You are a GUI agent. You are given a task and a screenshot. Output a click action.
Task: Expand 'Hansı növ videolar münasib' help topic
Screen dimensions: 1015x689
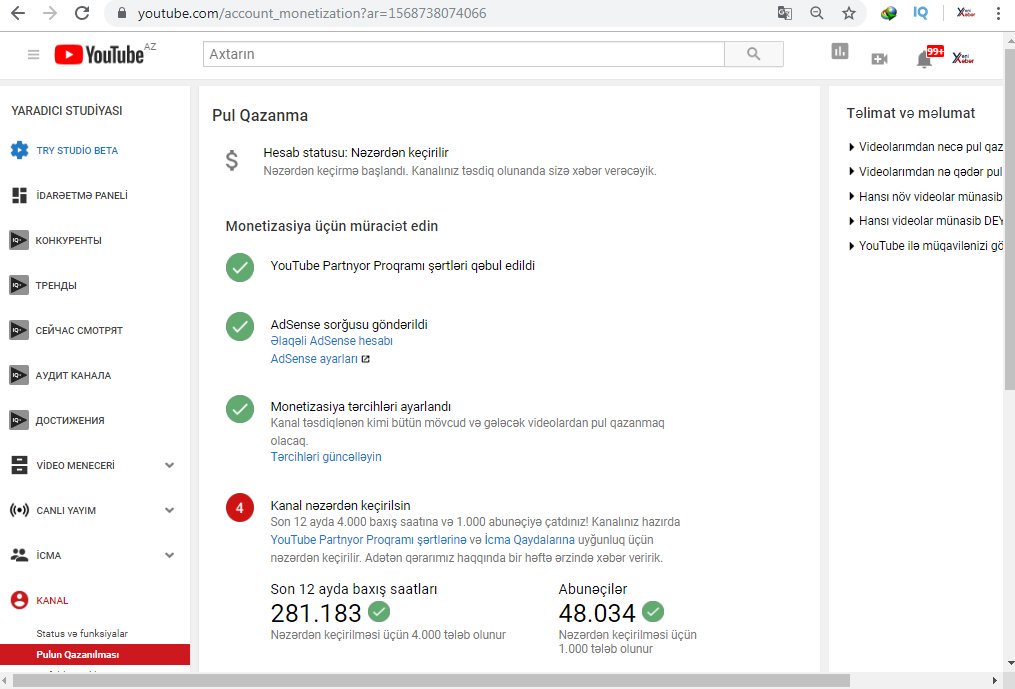point(926,196)
